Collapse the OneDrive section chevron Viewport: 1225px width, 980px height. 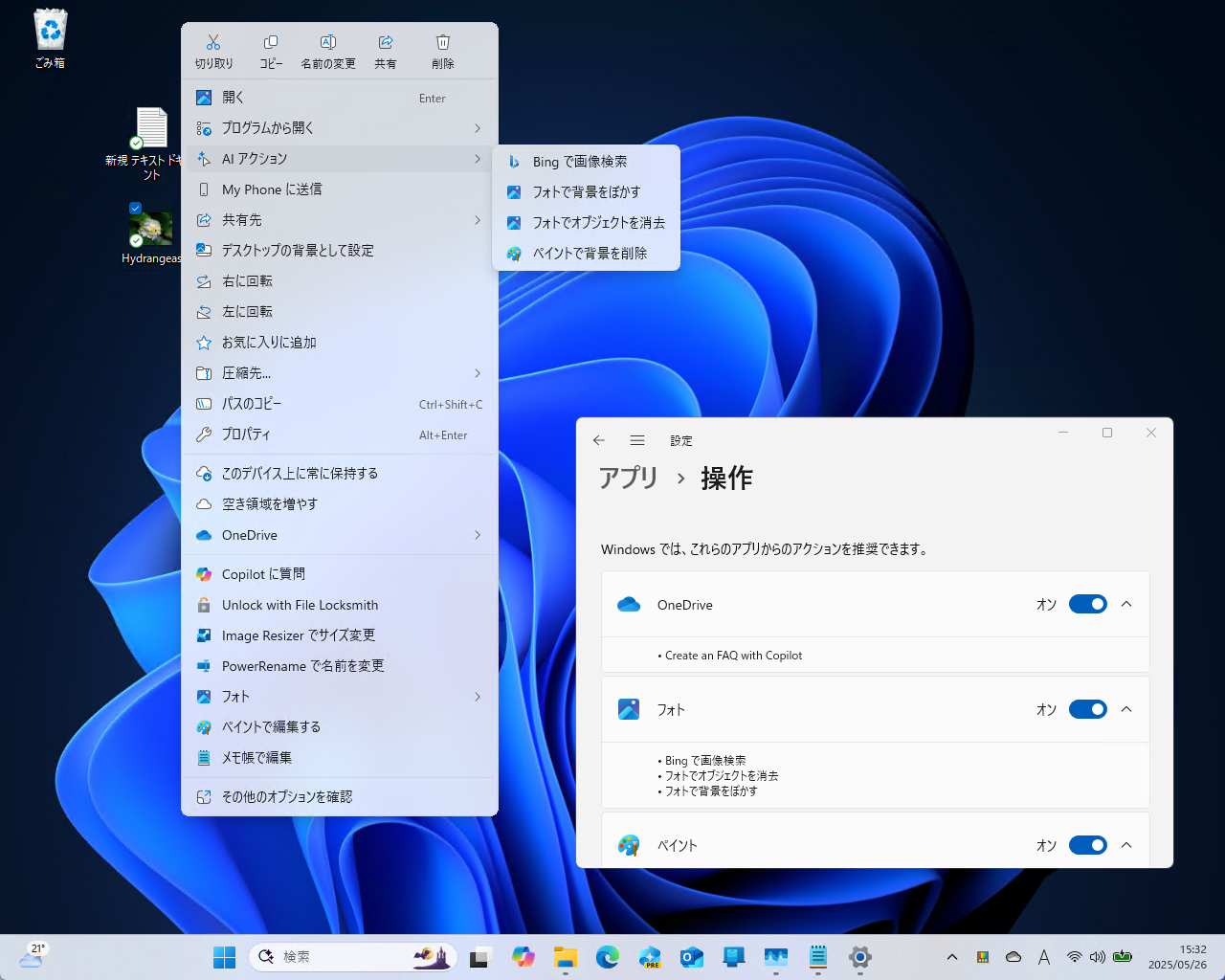(1126, 604)
